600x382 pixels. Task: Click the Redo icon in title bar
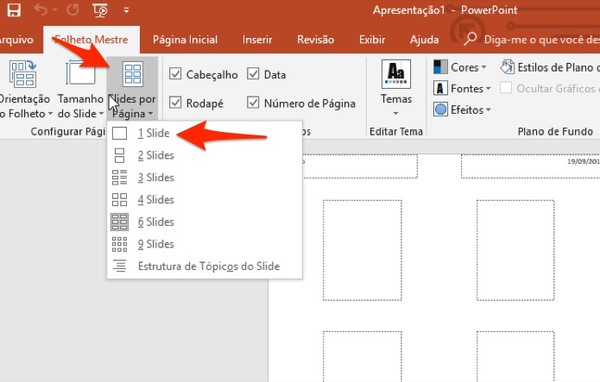coord(72,10)
